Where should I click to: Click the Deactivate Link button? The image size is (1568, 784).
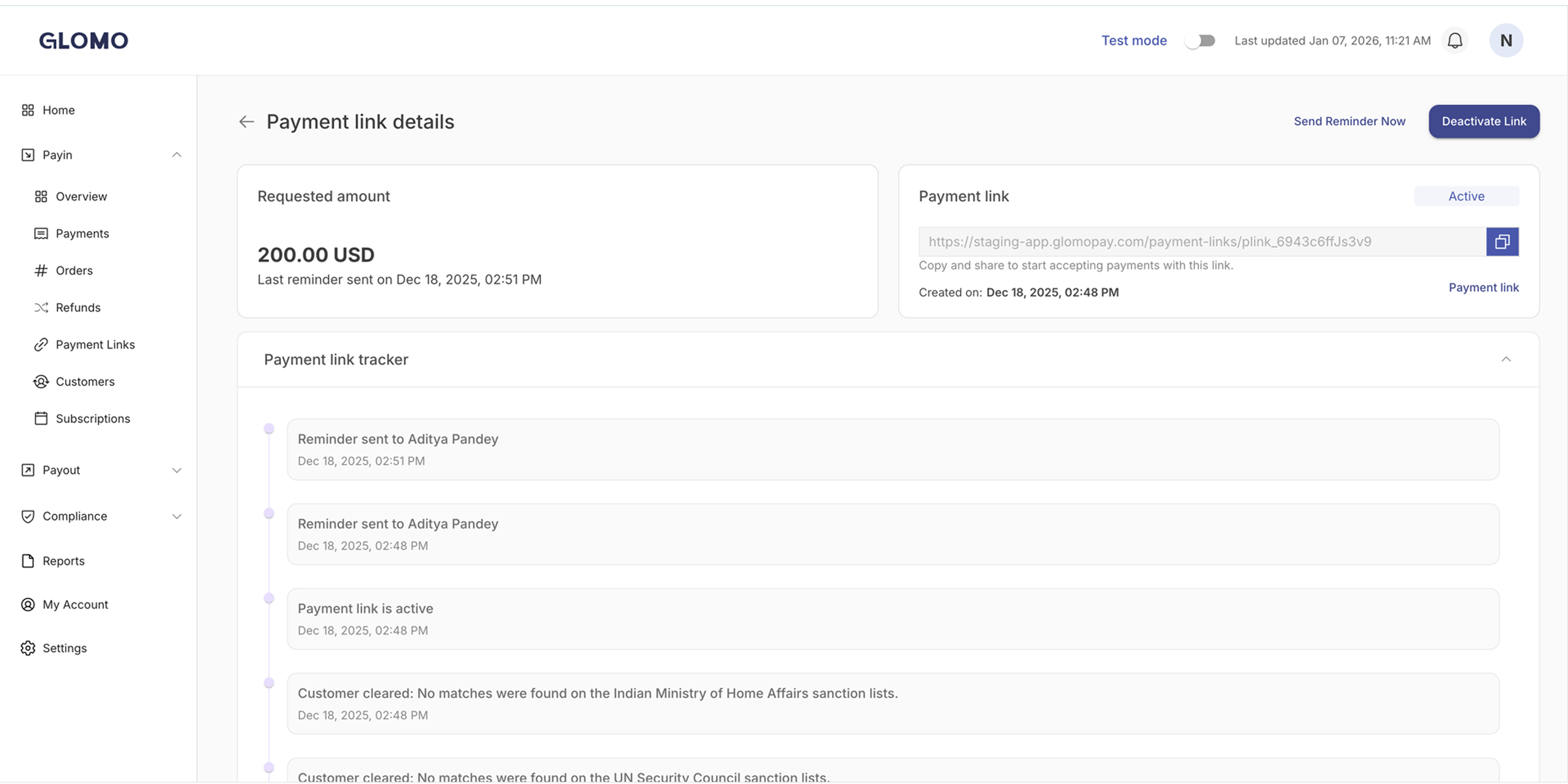1483,121
